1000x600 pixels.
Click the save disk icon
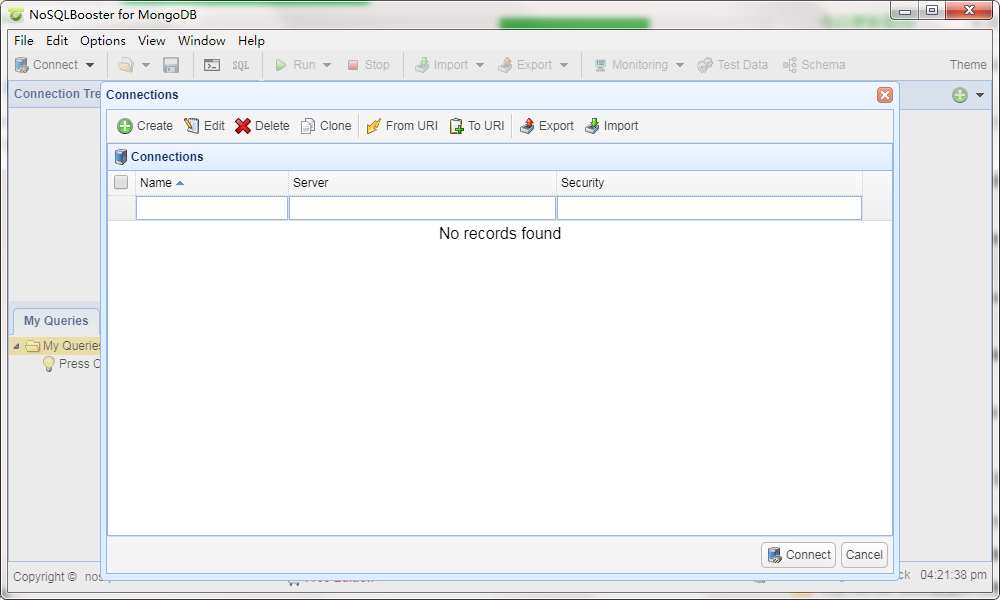tap(171, 64)
